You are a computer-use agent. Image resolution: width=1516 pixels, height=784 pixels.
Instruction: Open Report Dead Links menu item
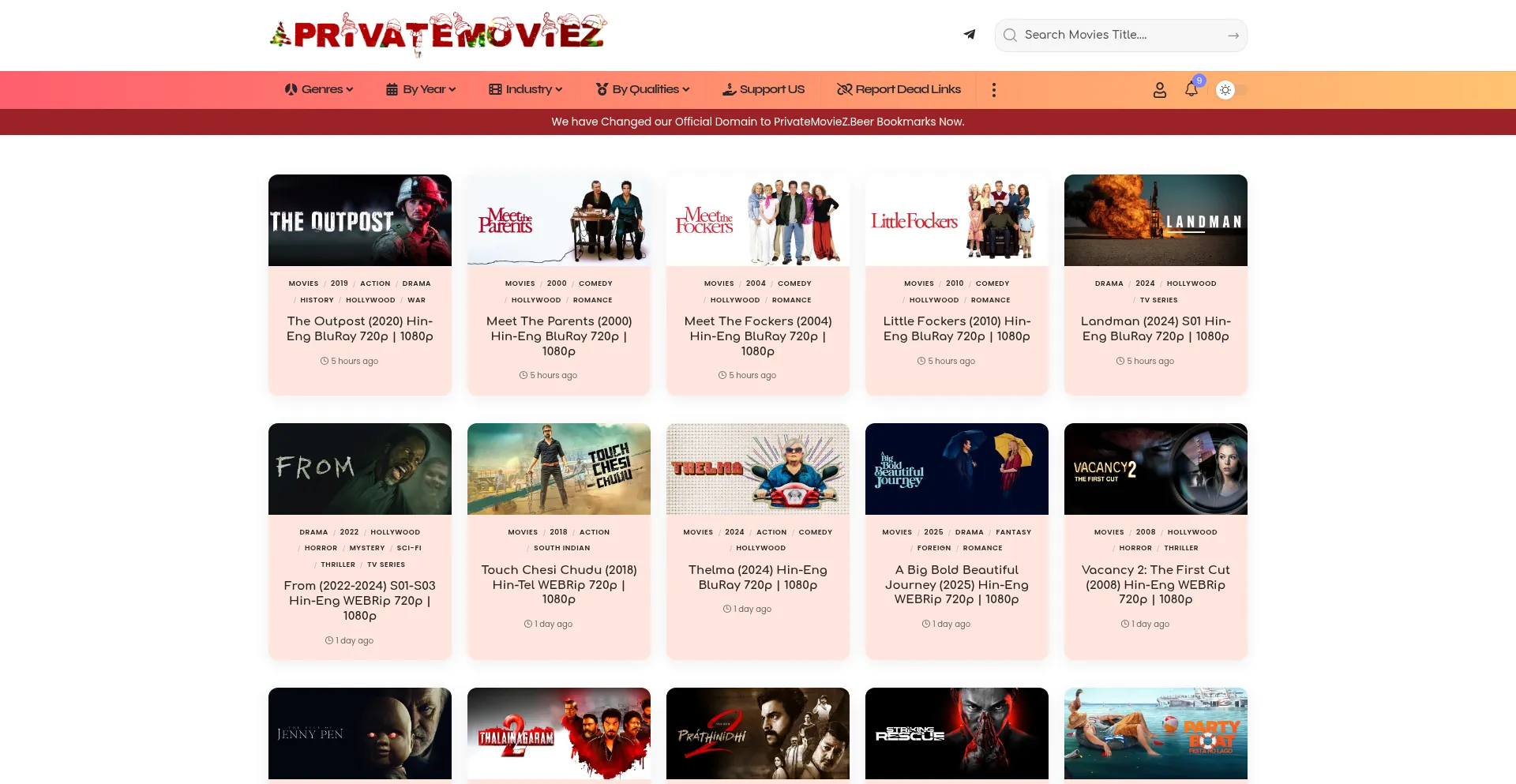(x=899, y=89)
